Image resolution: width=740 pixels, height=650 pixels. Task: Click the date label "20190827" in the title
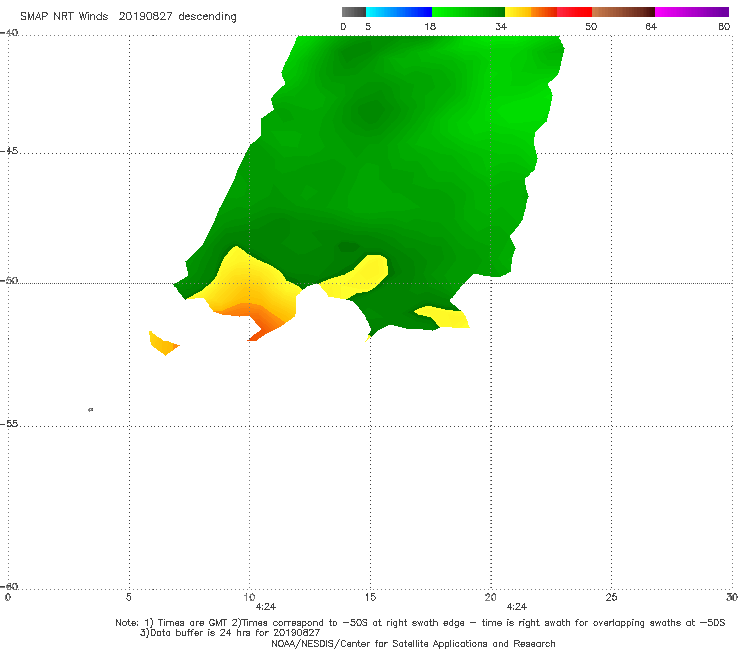145,17
